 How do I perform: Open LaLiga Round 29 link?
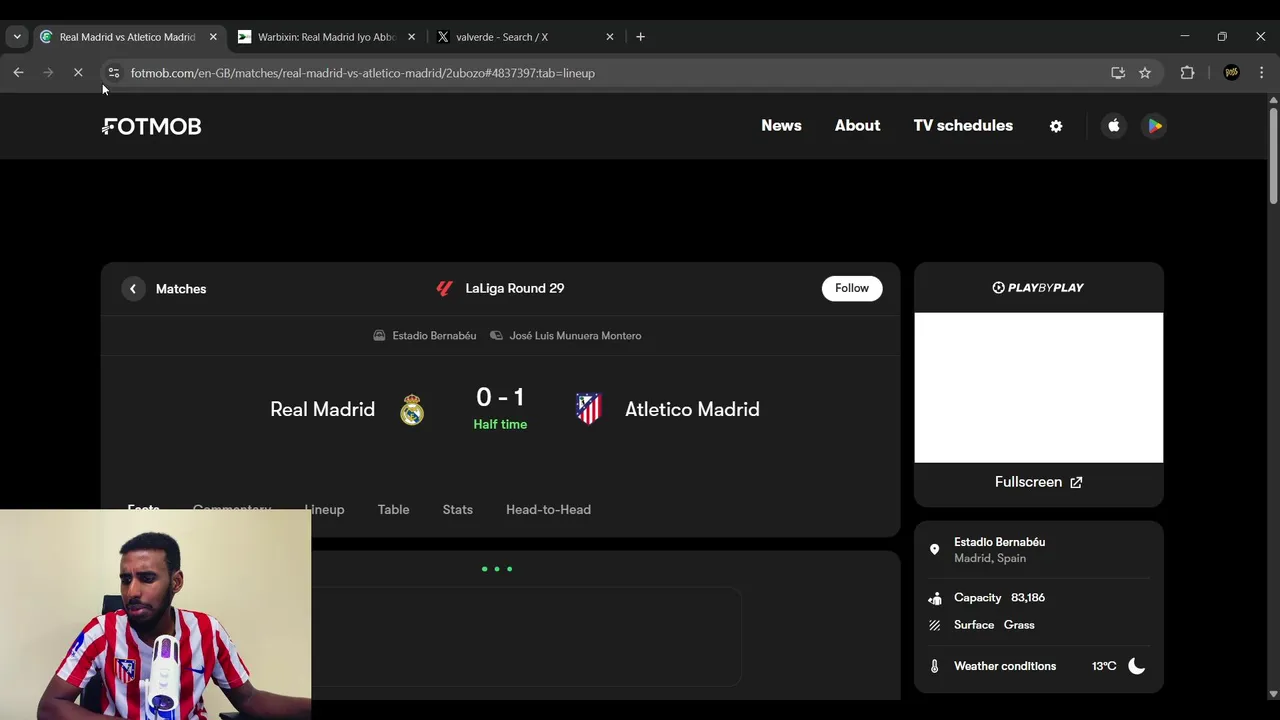click(x=515, y=288)
